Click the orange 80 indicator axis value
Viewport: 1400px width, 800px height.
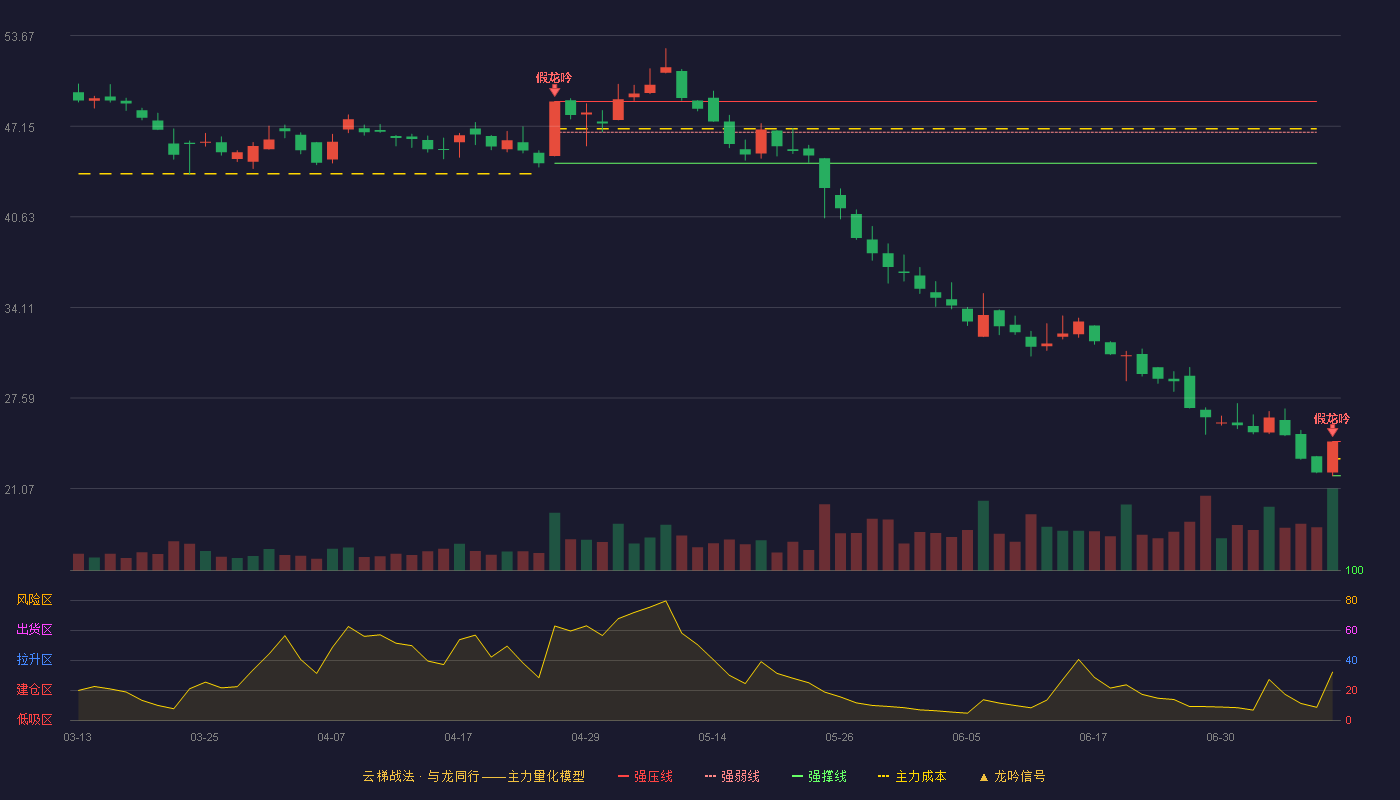tap(1351, 600)
